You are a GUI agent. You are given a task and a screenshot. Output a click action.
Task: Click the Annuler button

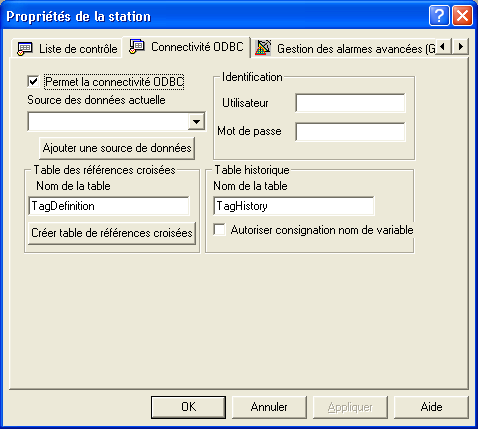pos(269,407)
